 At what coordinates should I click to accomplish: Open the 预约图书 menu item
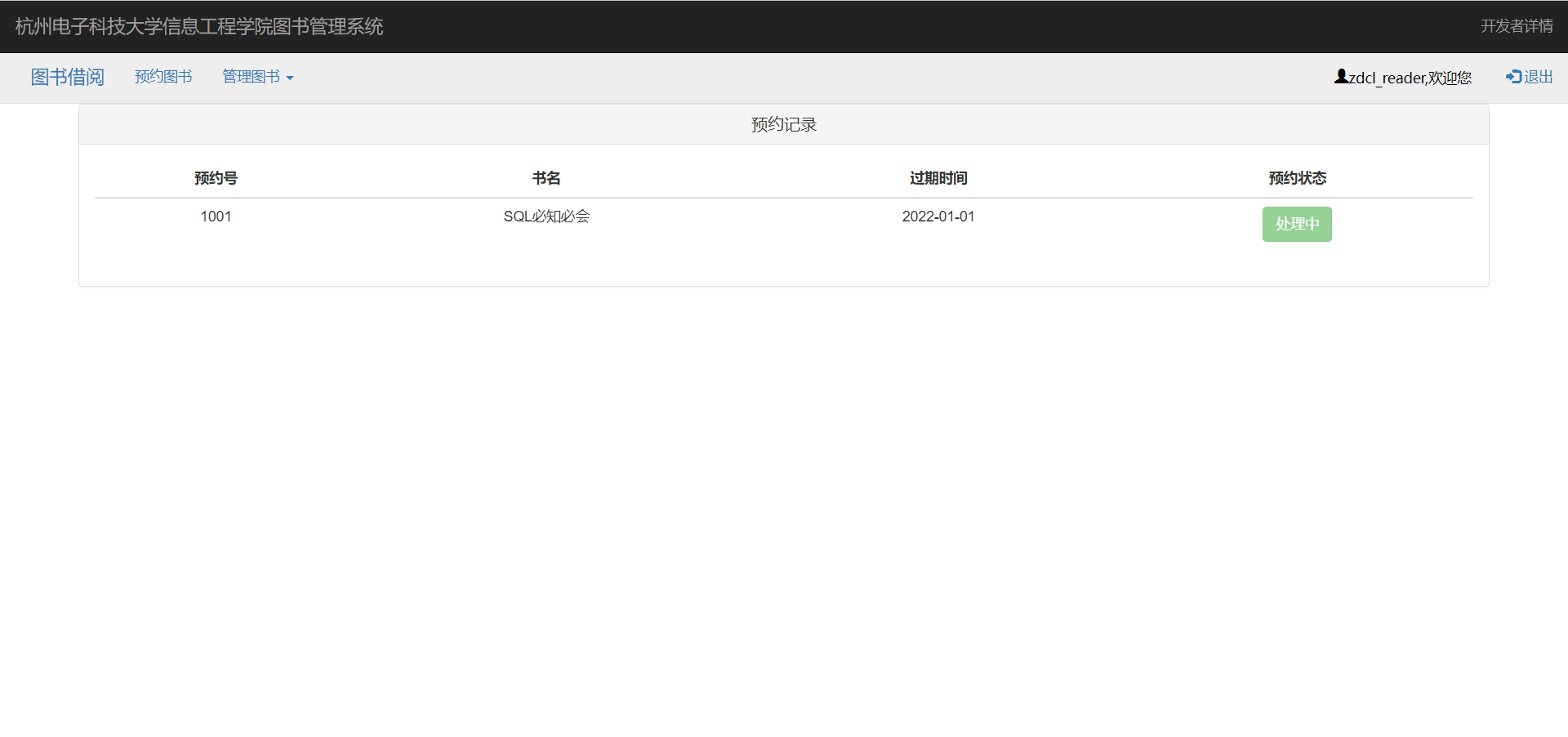[163, 77]
